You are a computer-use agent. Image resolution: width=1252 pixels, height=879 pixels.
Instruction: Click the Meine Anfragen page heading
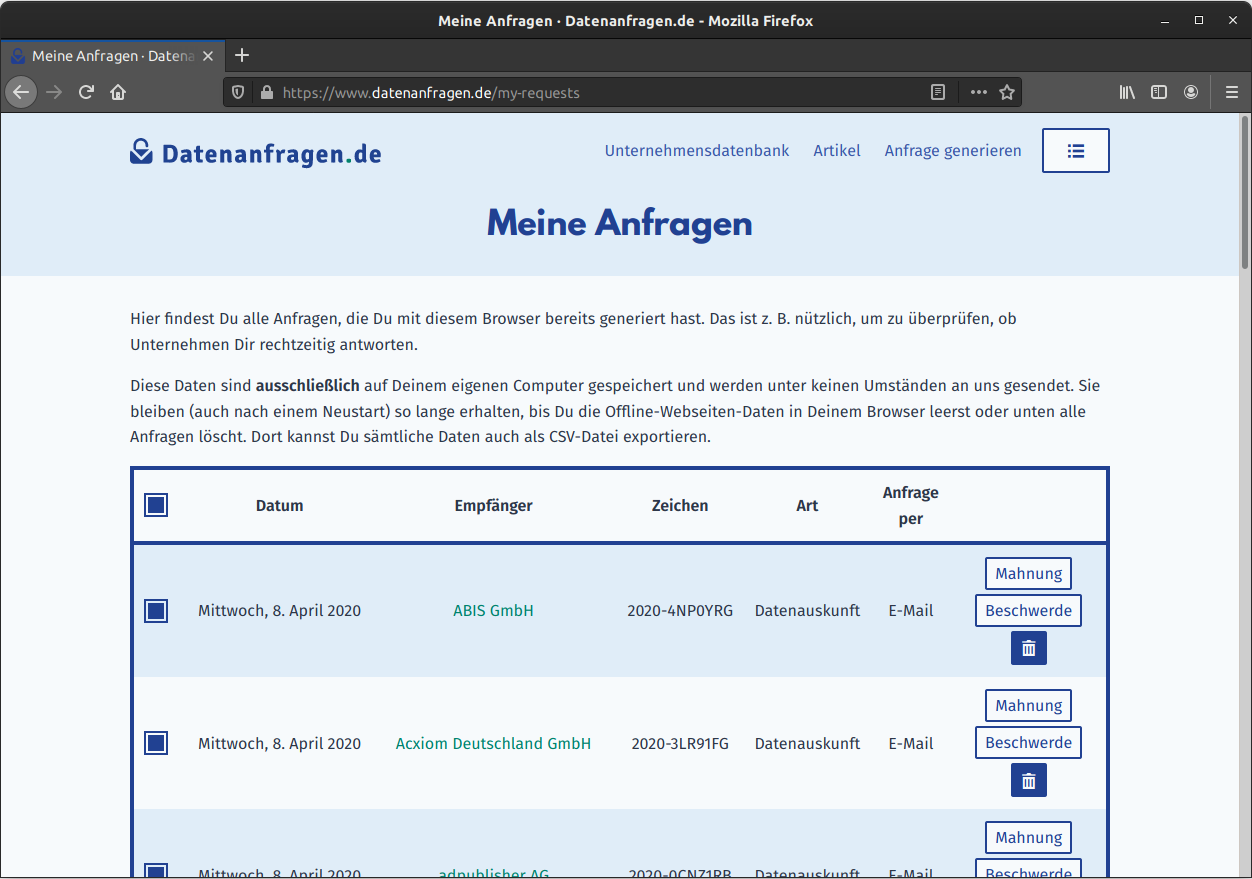click(619, 223)
